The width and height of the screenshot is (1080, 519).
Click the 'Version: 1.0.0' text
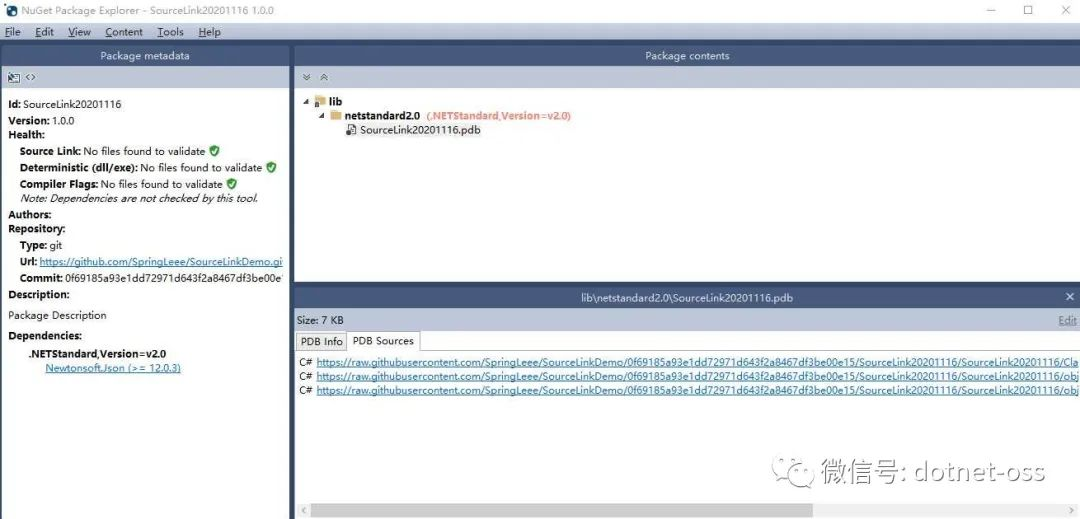pyautogui.click(x=41, y=120)
